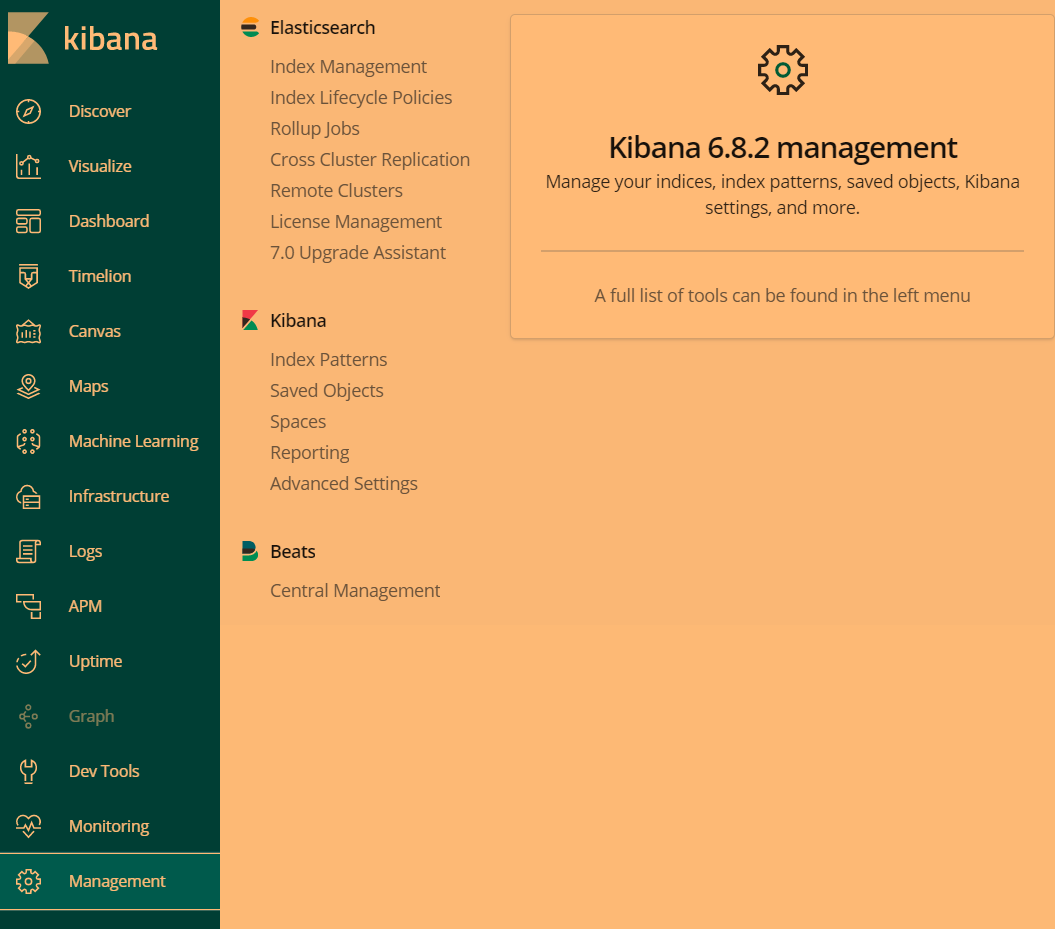Click the Canvas easel icon
Viewport: 1055px width, 929px height.
[28, 331]
